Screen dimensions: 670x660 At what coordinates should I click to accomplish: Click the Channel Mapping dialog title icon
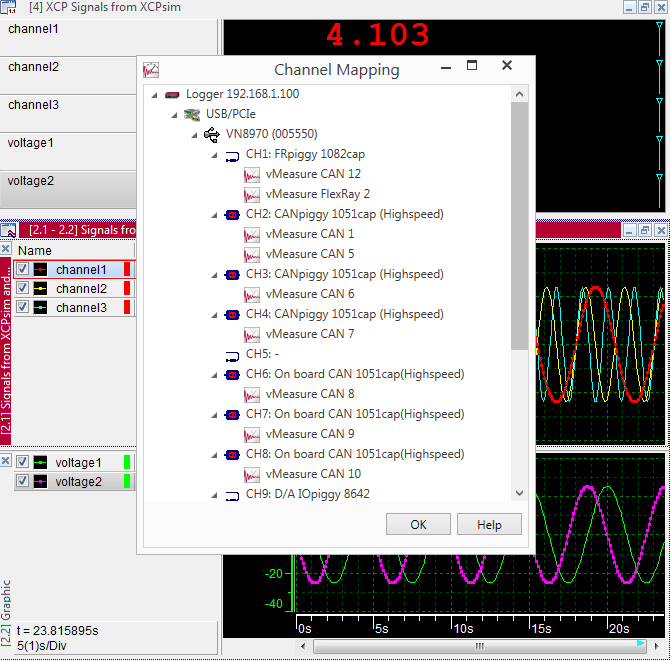[x=151, y=70]
